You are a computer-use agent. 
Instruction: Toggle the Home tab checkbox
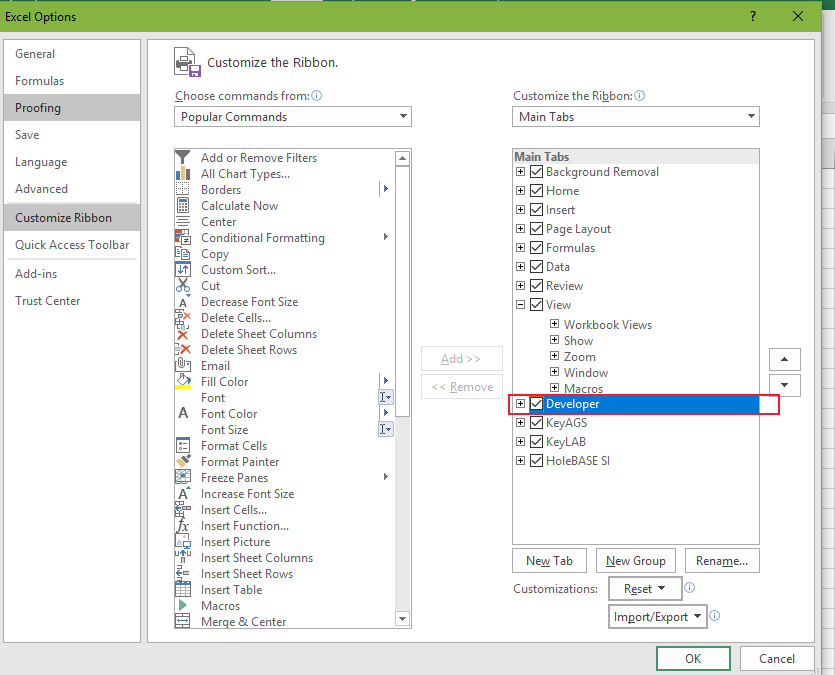[x=536, y=191]
